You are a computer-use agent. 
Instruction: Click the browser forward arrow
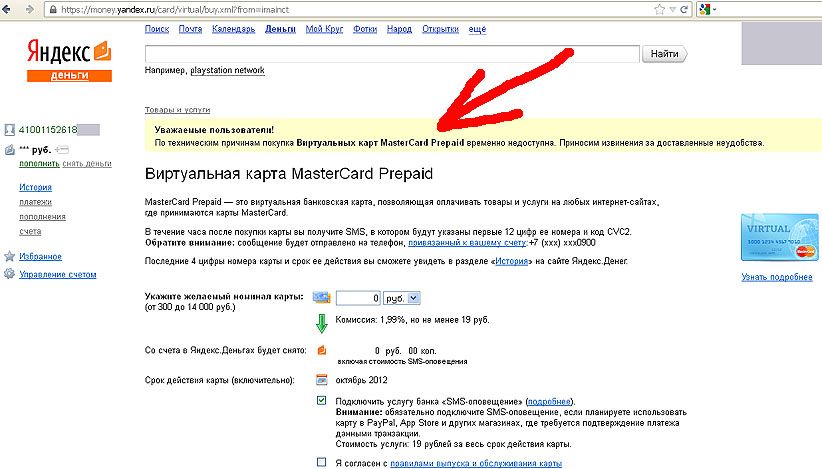[x=30, y=9]
